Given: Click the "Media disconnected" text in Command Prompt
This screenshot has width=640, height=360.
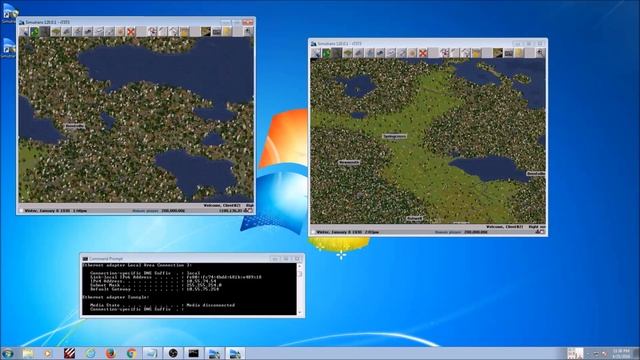Looking at the screenshot, I should [x=211, y=305].
